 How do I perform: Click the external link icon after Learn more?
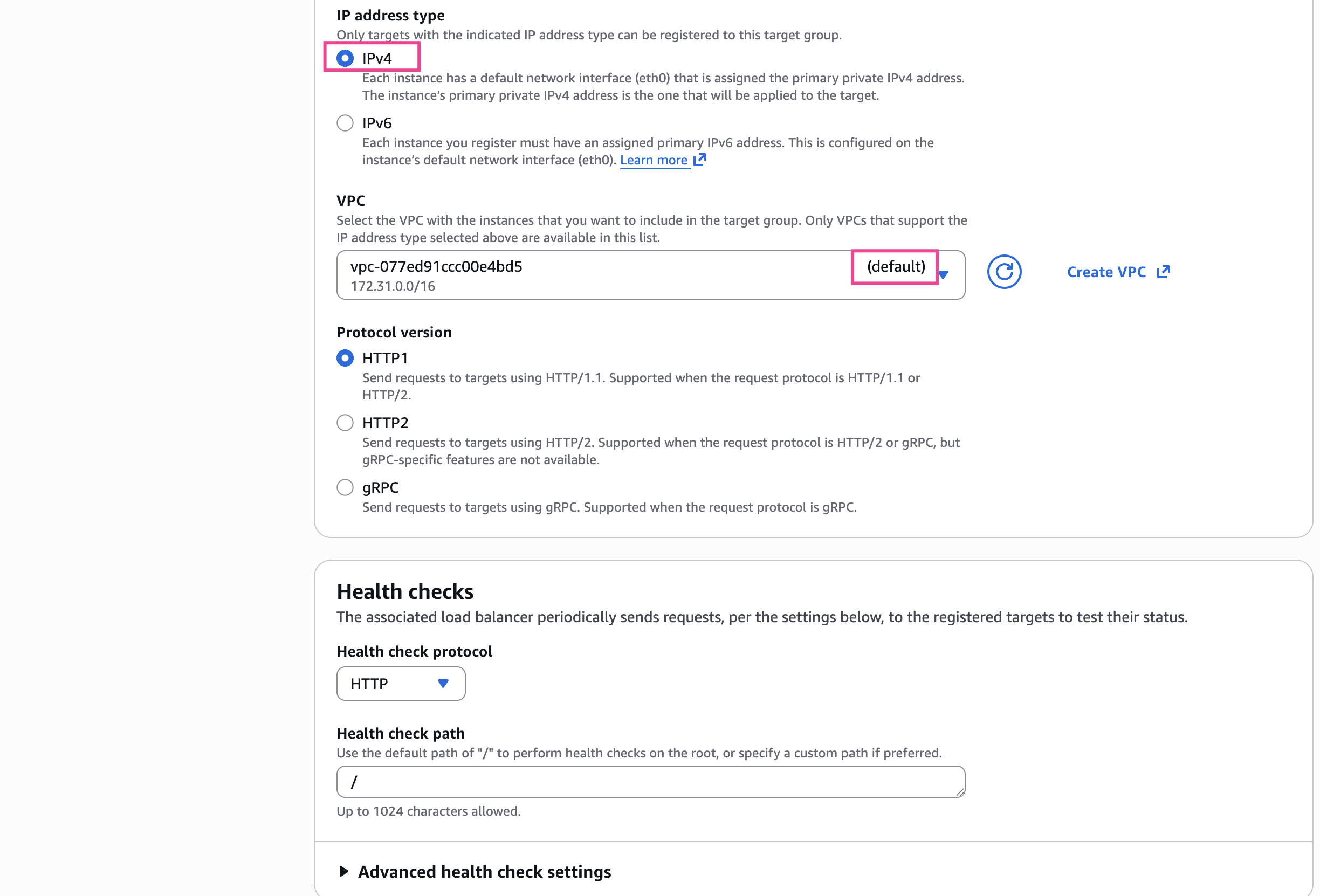700,160
